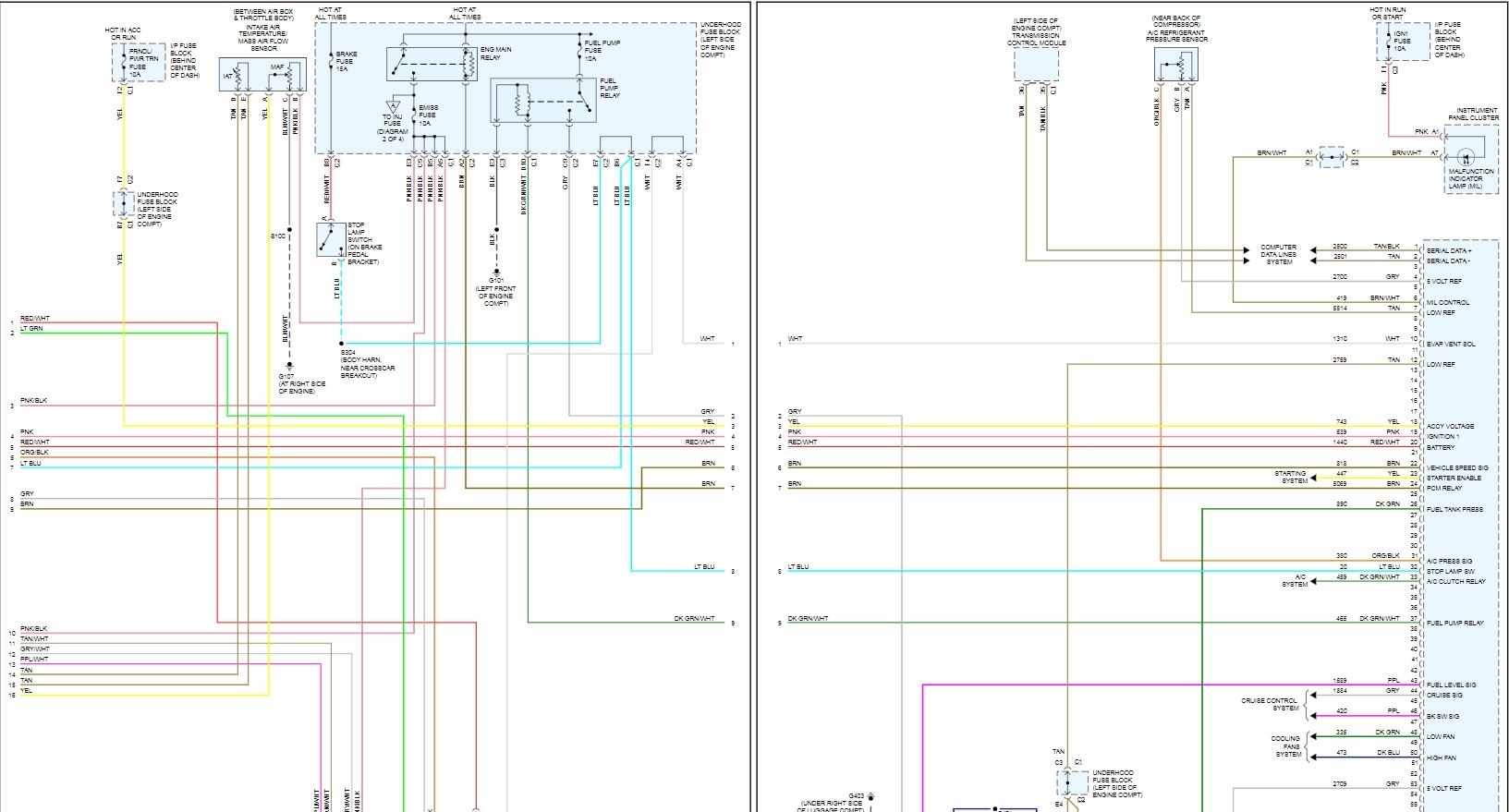This screenshot has width=1509, height=812.
Task: Click circuit number "335"
Action: (x=1341, y=733)
